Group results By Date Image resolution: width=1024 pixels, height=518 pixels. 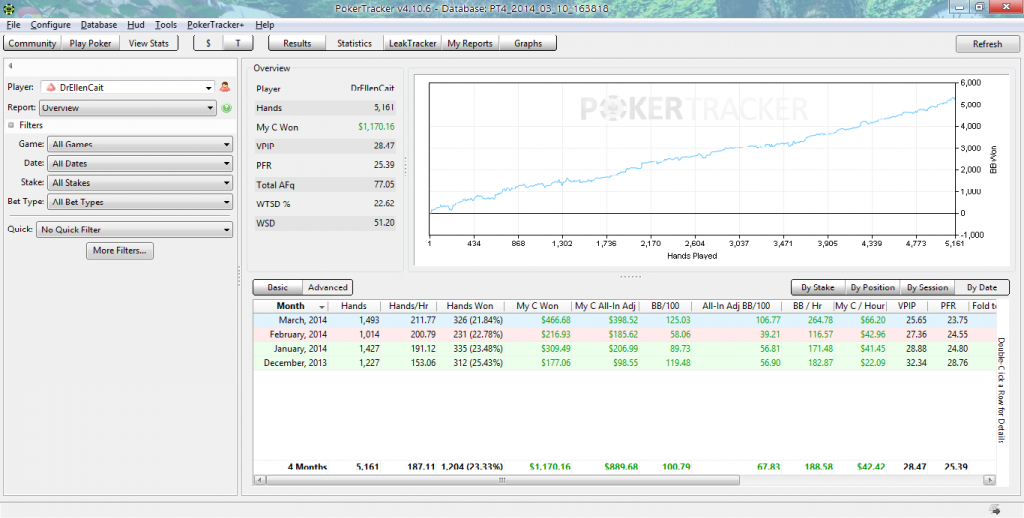coord(982,287)
